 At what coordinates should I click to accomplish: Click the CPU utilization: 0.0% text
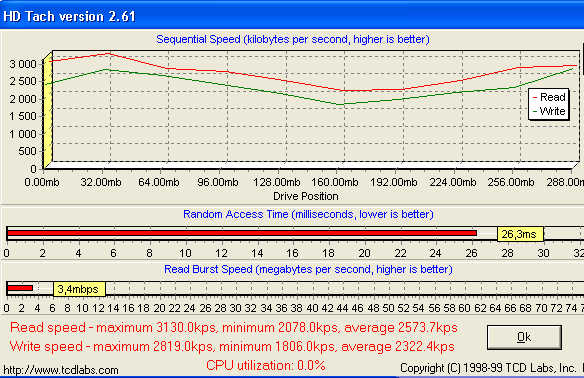(266, 365)
